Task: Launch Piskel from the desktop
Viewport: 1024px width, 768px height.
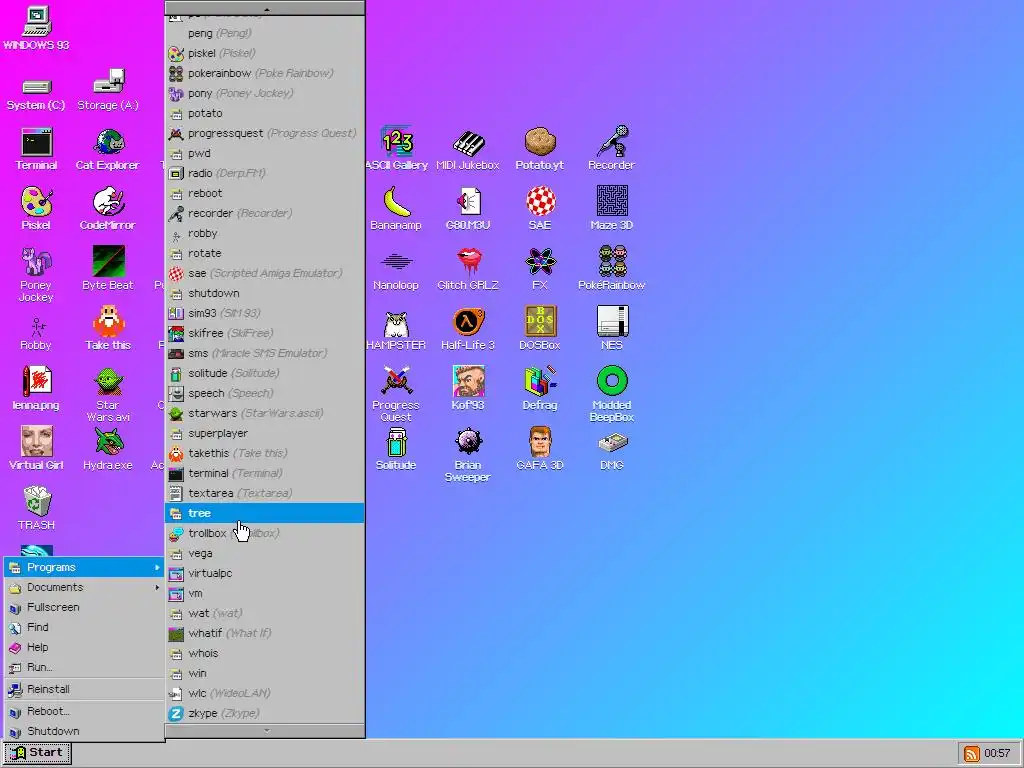Action: click(x=37, y=209)
